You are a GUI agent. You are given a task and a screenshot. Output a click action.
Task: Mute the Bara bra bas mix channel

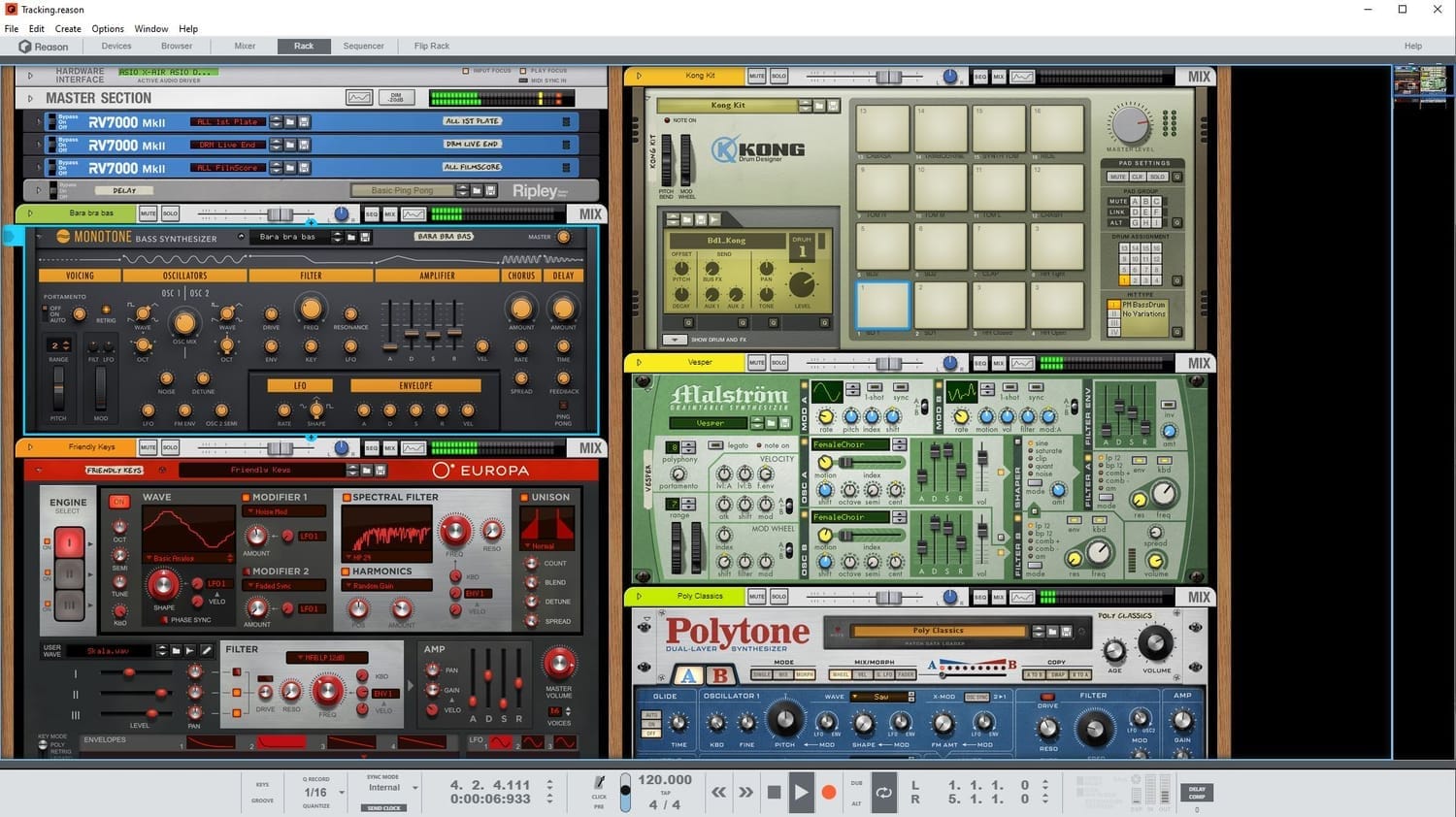coord(148,213)
